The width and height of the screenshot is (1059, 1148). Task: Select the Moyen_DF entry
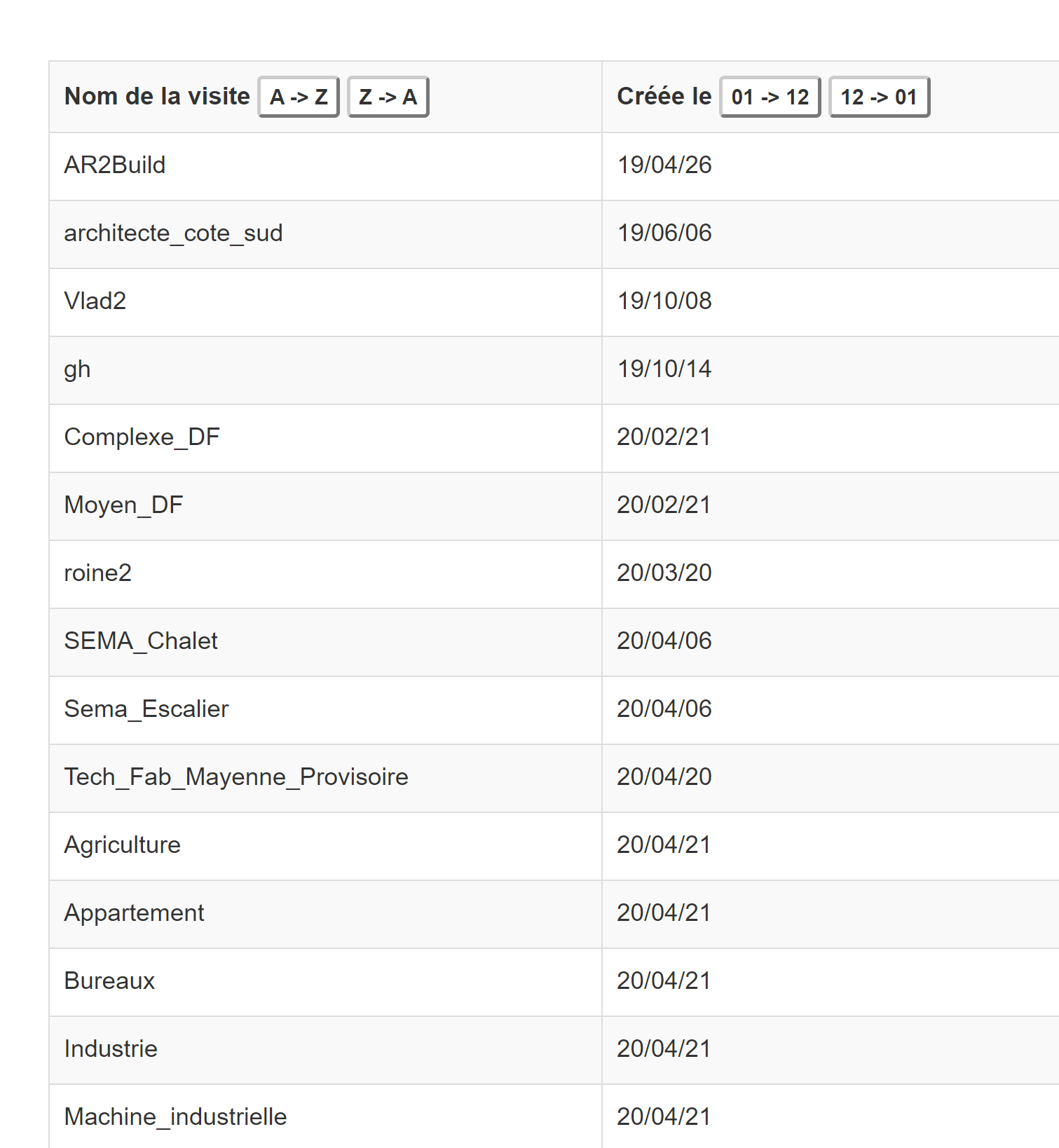click(123, 505)
